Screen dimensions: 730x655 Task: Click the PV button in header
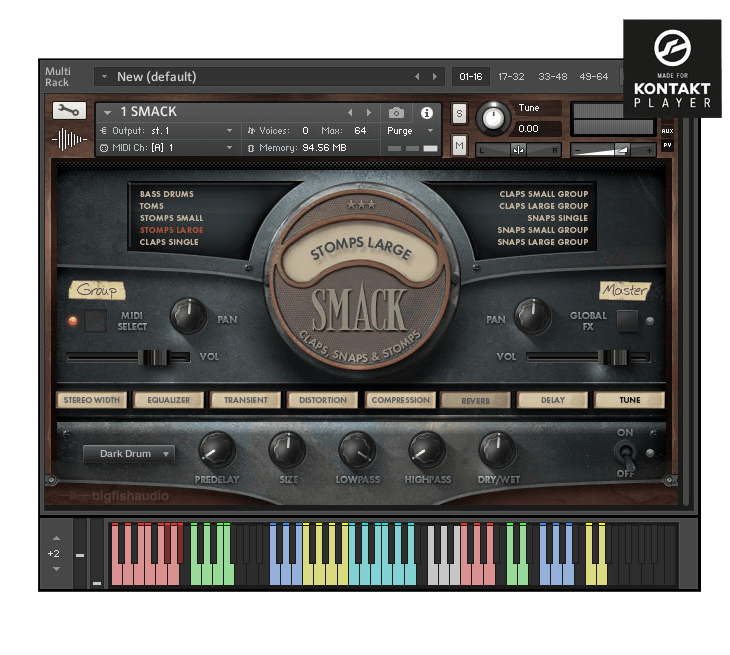667,145
